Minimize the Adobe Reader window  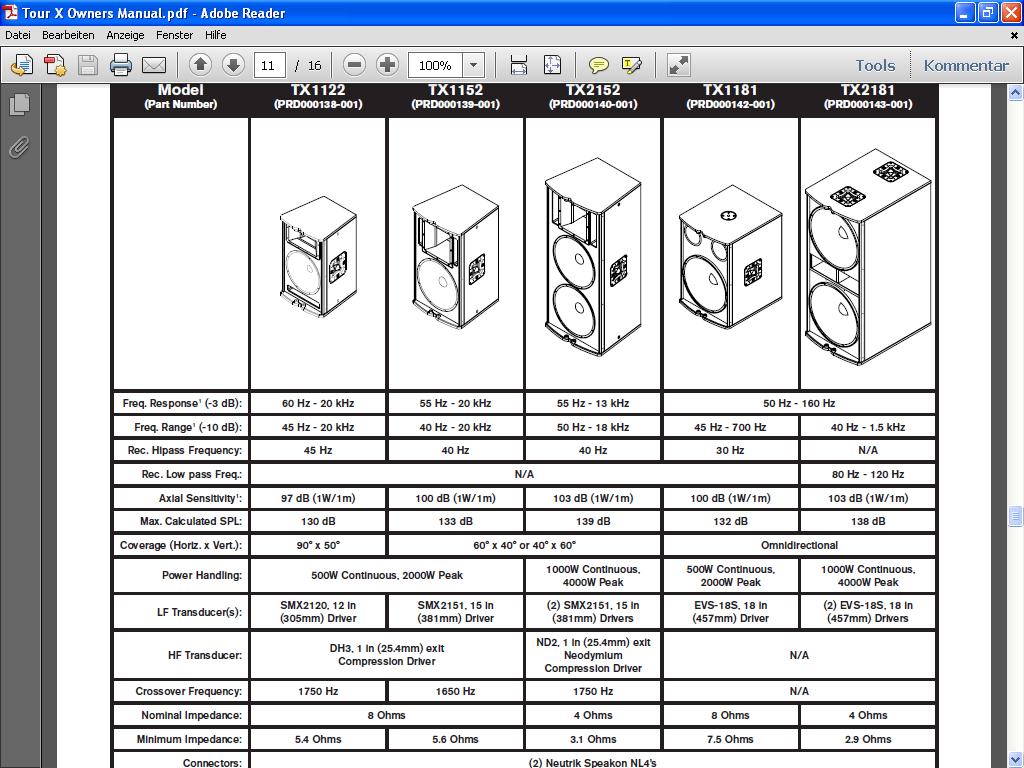(965, 12)
